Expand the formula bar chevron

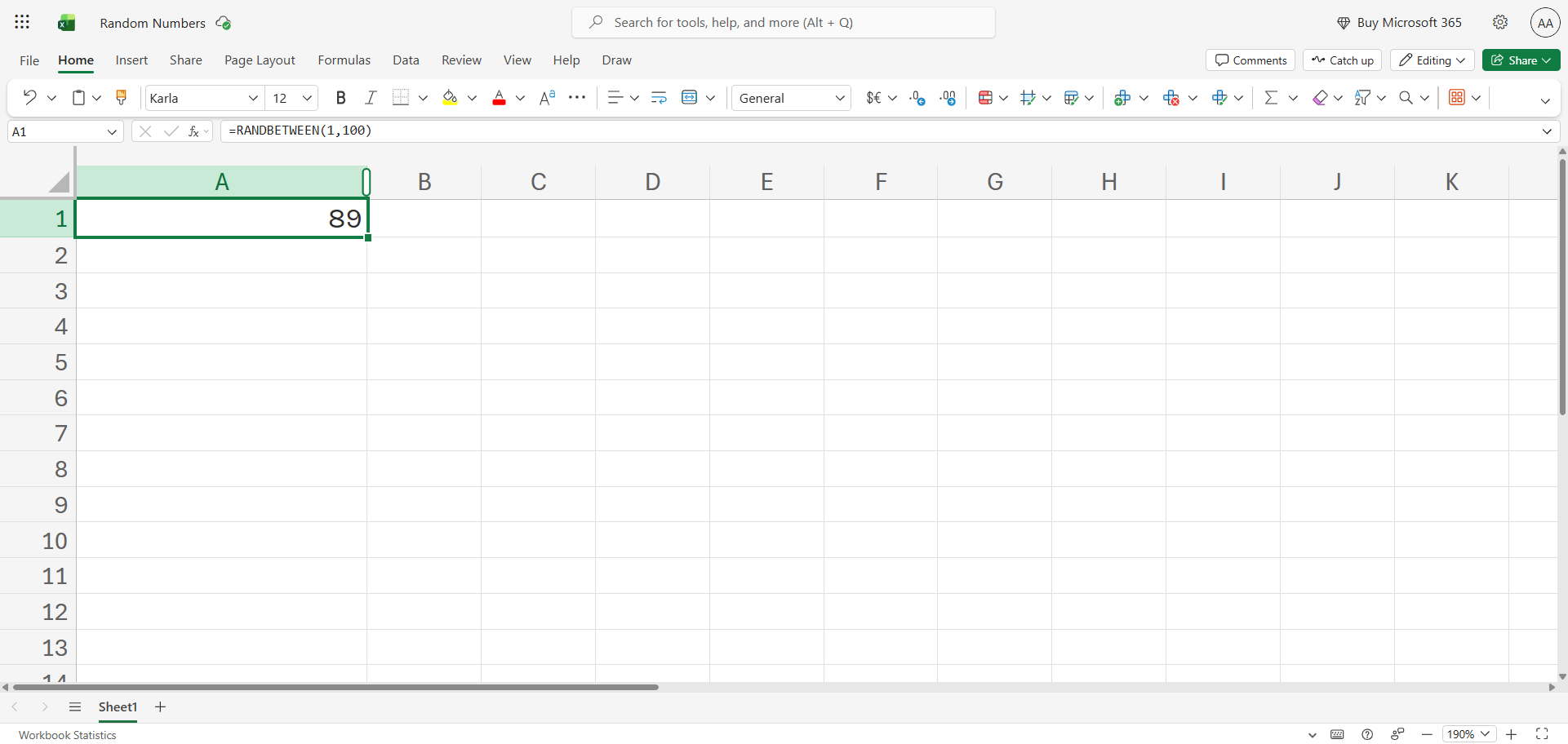pyautogui.click(x=1547, y=131)
